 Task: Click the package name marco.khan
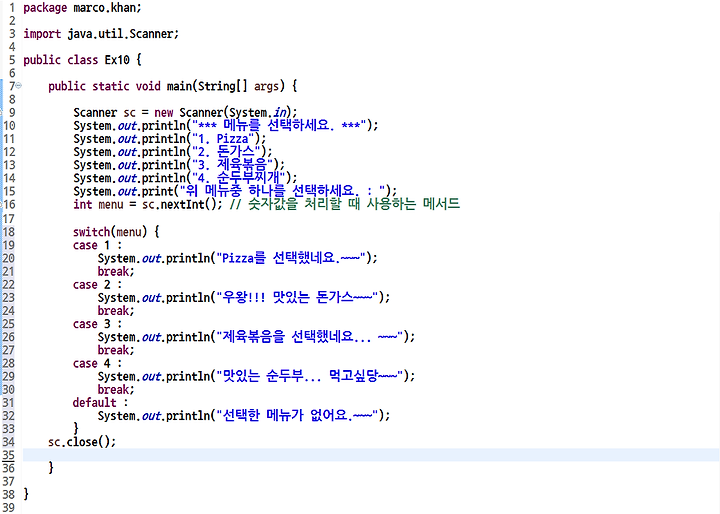(106, 8)
